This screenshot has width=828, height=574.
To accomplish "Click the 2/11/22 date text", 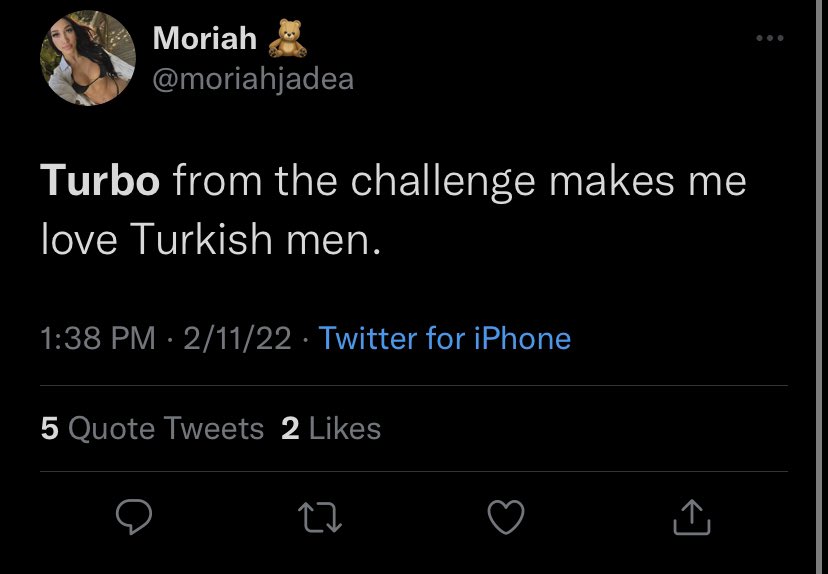I will click(238, 338).
